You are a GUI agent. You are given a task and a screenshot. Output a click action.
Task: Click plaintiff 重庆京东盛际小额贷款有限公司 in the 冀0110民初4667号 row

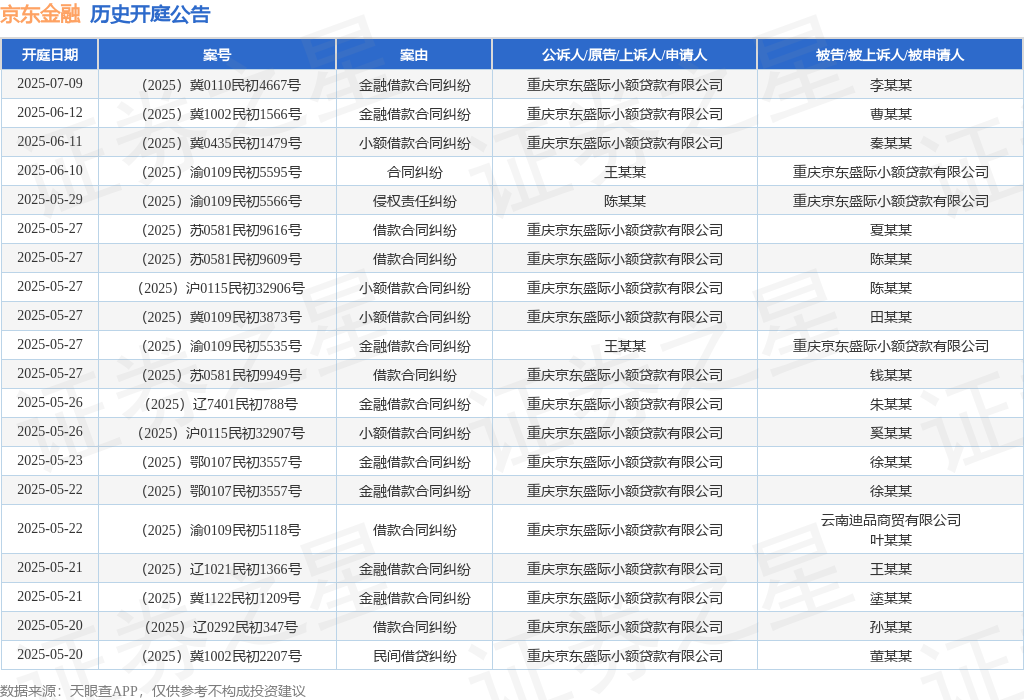[x=624, y=85]
